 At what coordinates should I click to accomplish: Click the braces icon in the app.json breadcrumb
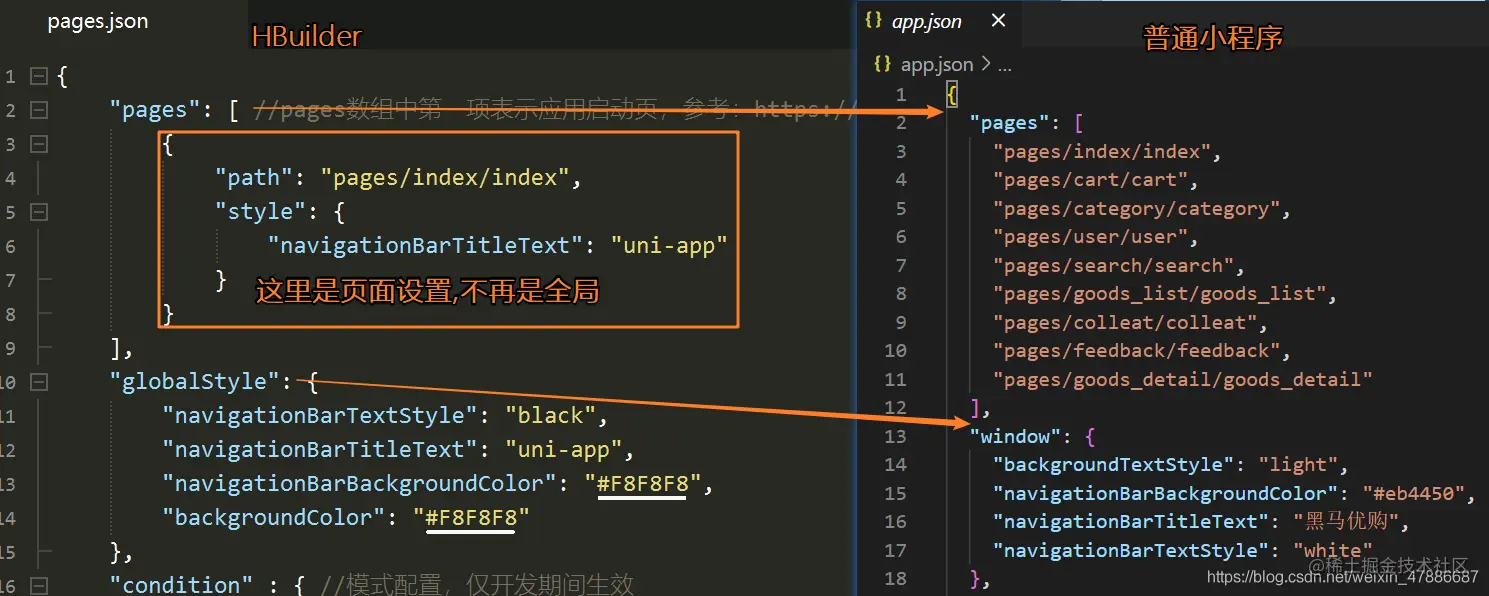(x=882, y=64)
